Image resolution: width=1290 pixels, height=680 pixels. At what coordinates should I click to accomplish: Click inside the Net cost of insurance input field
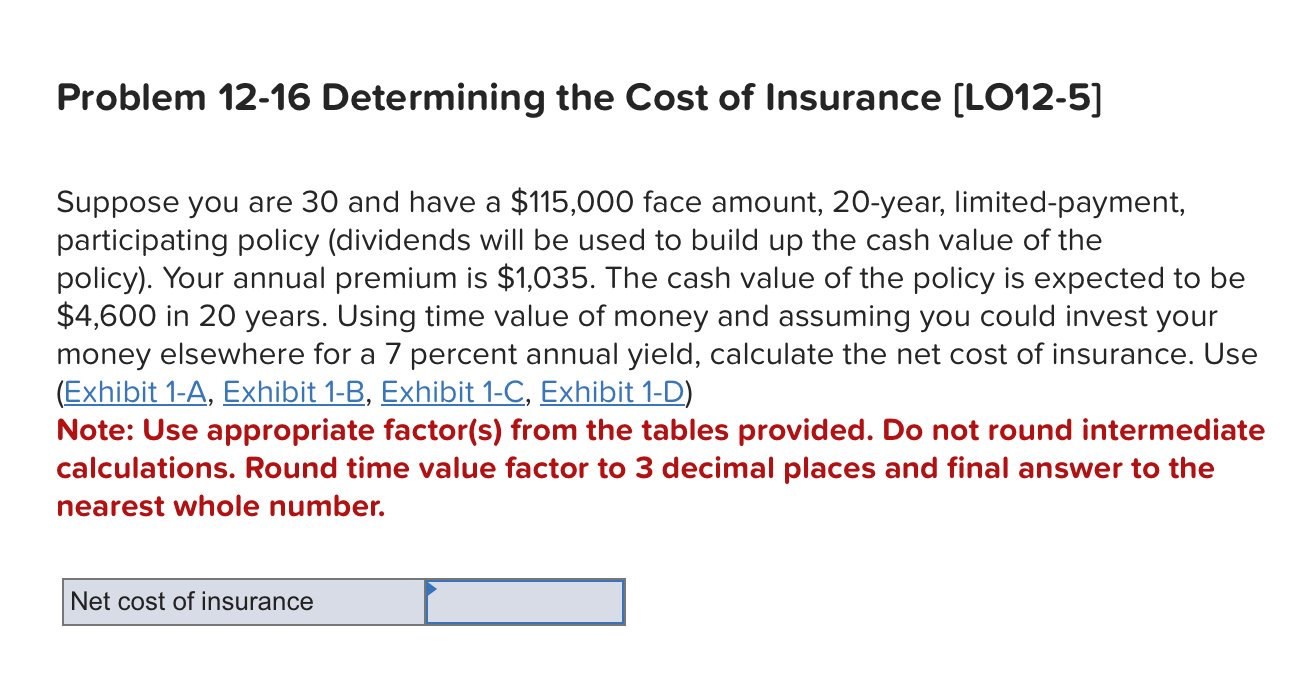click(525, 601)
